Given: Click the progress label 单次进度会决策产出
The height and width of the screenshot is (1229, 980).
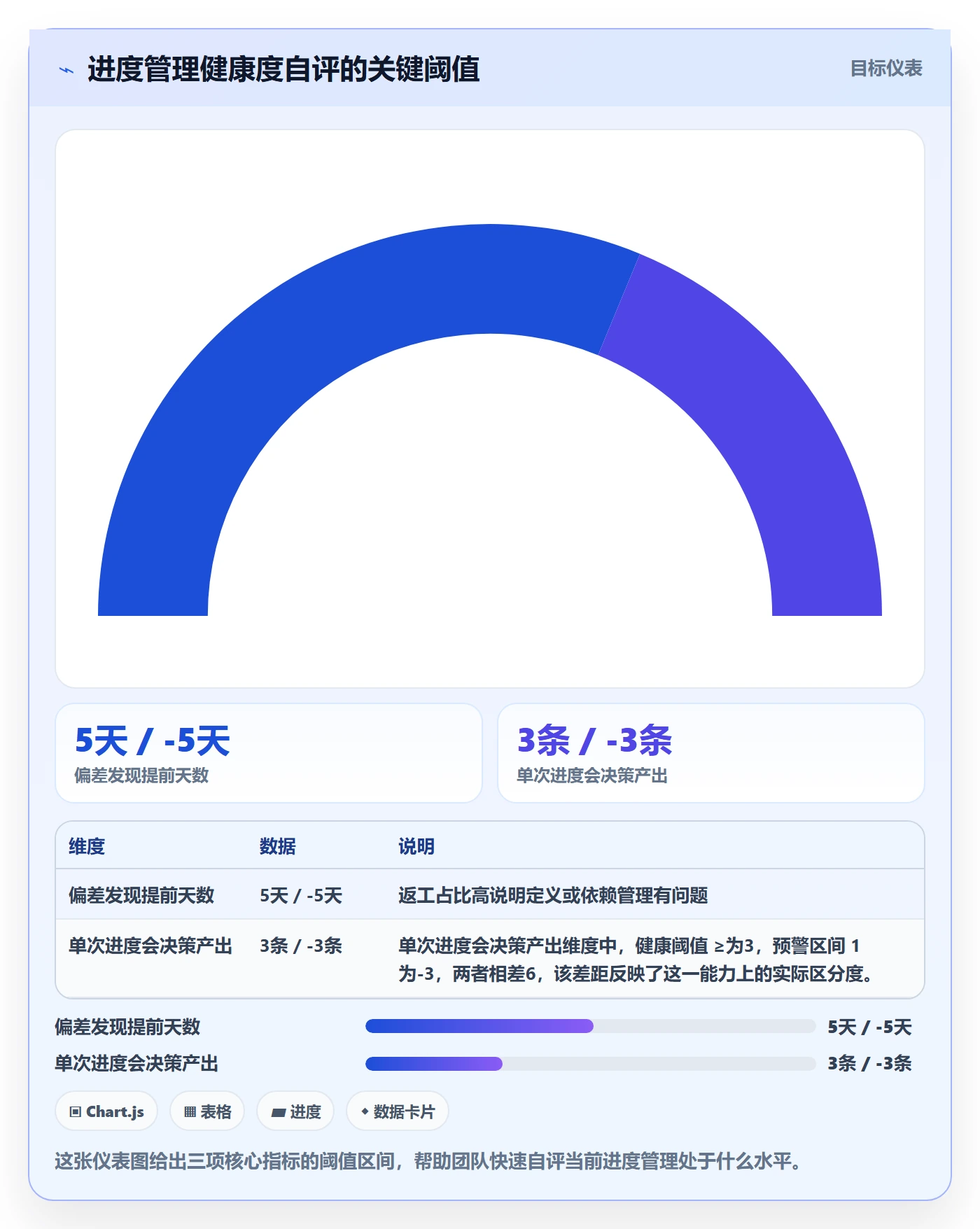Looking at the screenshot, I should tap(136, 1063).
